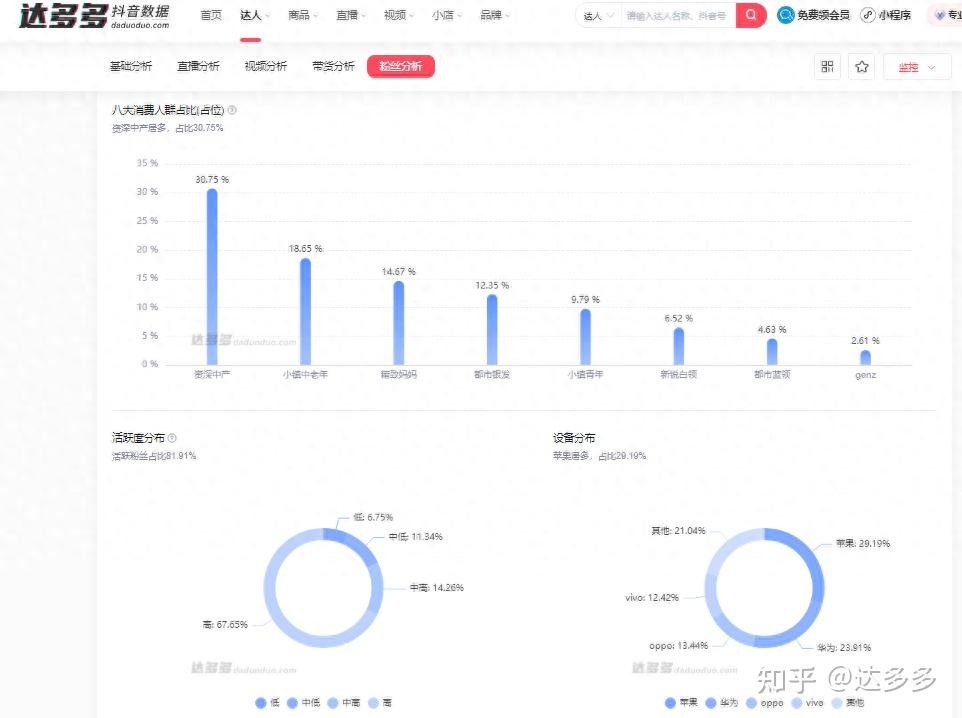Click the 设备分布 section title
The width and height of the screenshot is (962, 718).
(x=574, y=438)
